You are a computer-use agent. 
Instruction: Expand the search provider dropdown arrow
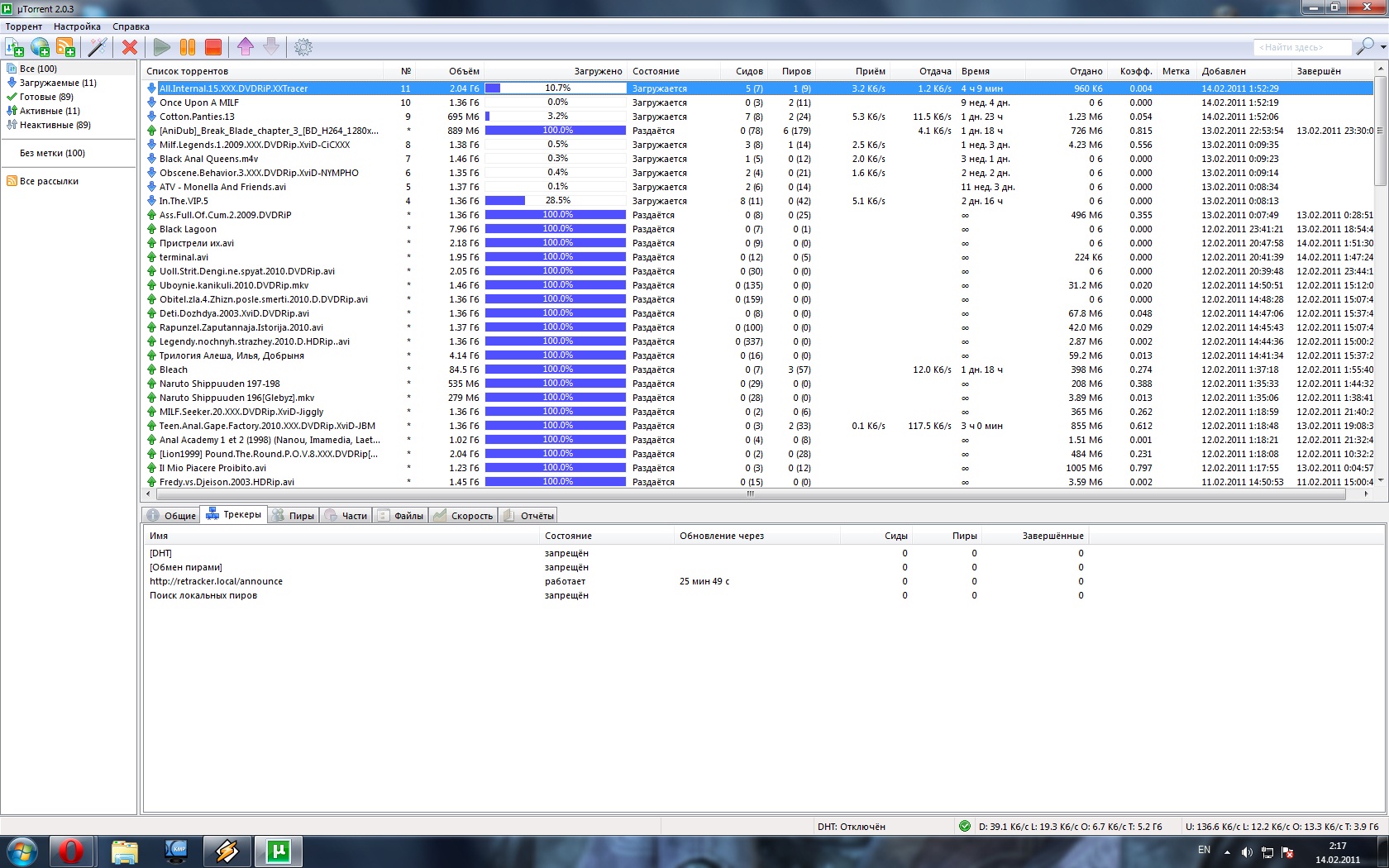[x=1383, y=47]
